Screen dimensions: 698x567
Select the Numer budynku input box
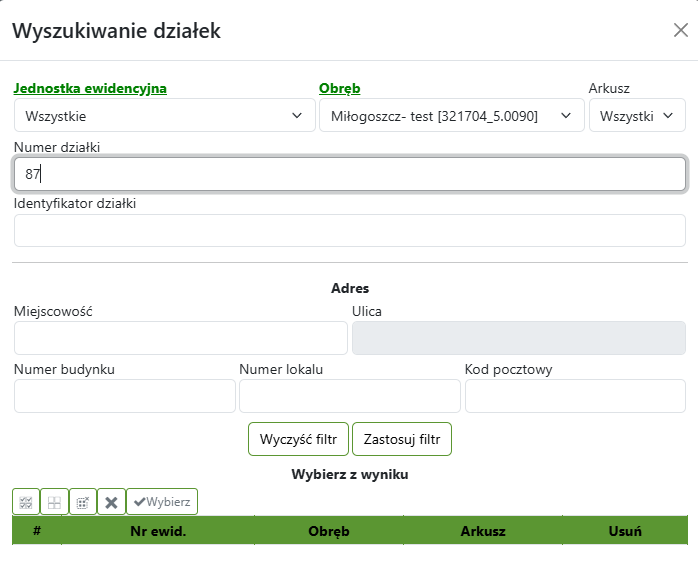point(124,396)
